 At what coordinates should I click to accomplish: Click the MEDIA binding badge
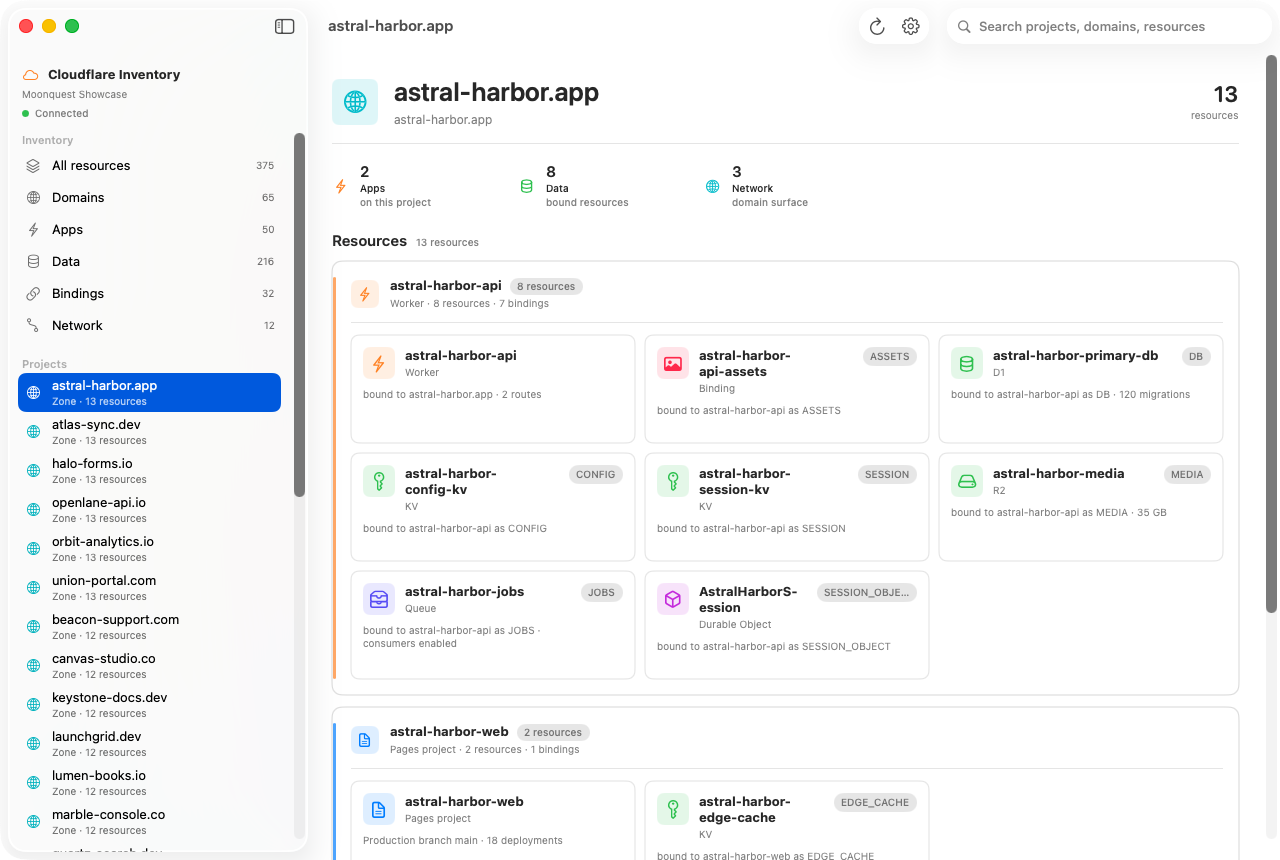[1187, 474]
